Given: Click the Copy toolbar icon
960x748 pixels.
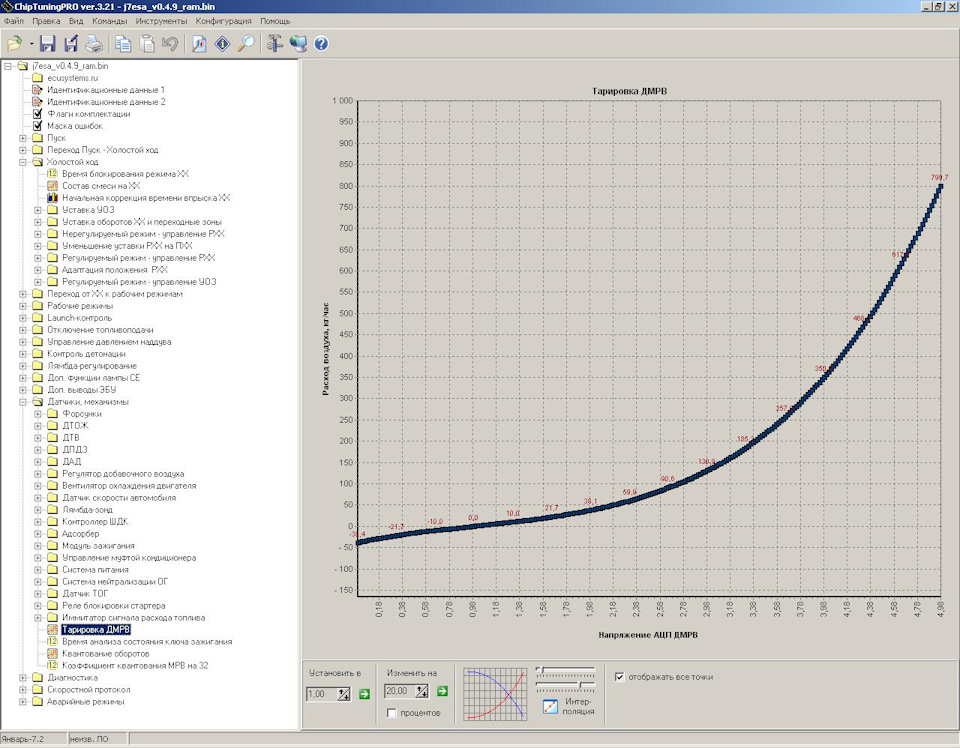Looking at the screenshot, I should (x=123, y=44).
